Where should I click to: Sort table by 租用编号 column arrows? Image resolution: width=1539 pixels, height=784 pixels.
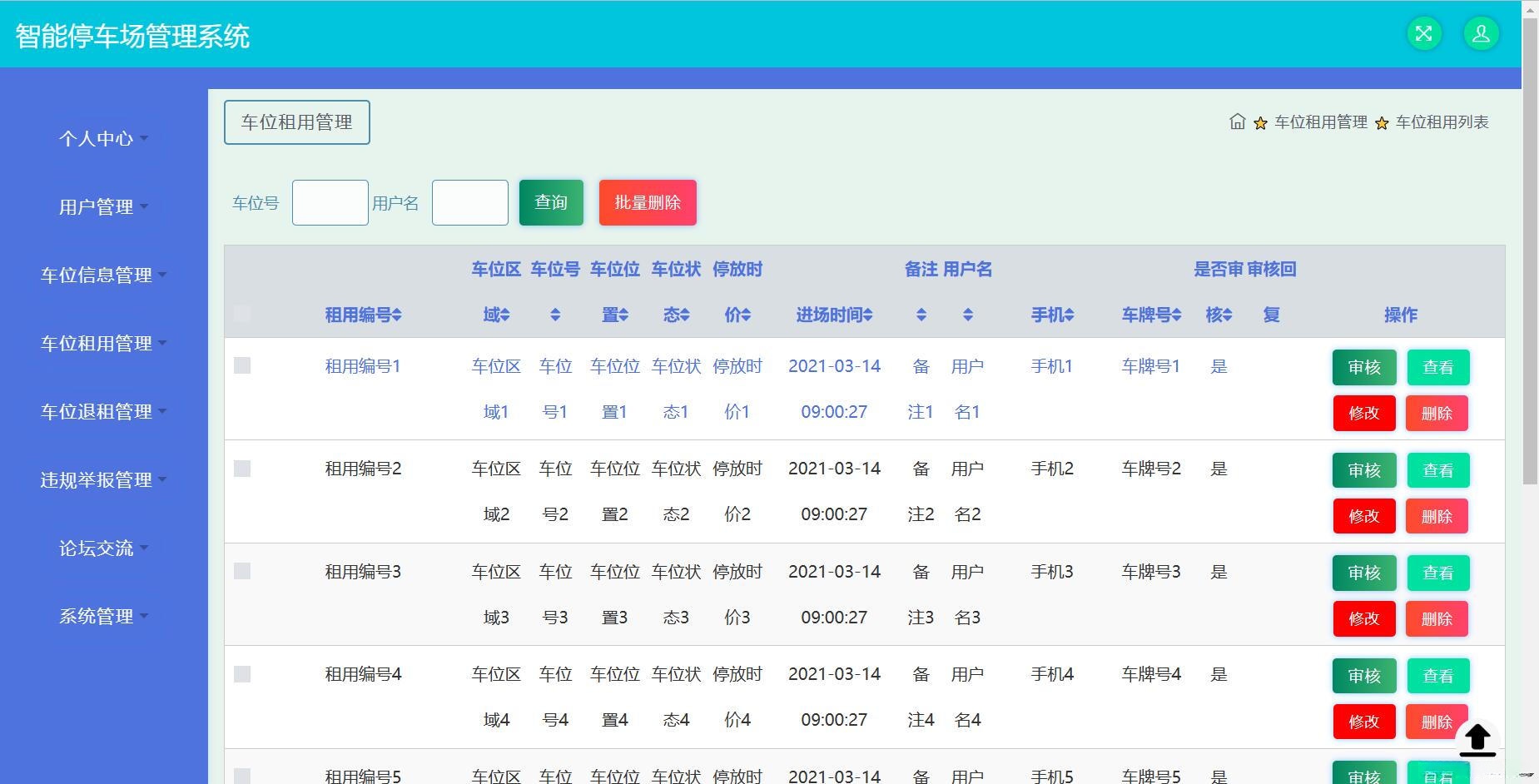397,315
